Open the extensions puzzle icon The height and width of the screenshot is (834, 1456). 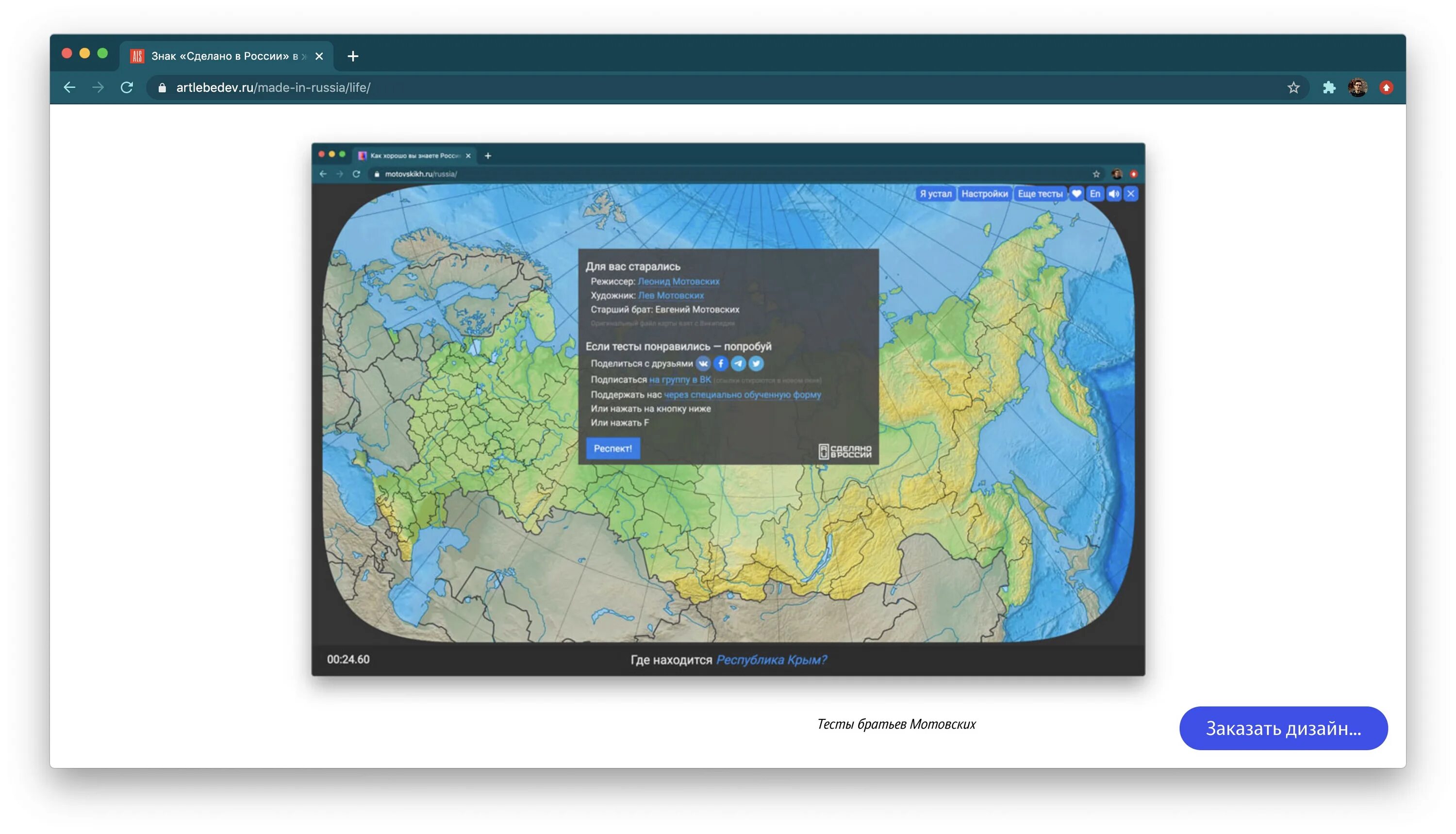click(x=1328, y=88)
